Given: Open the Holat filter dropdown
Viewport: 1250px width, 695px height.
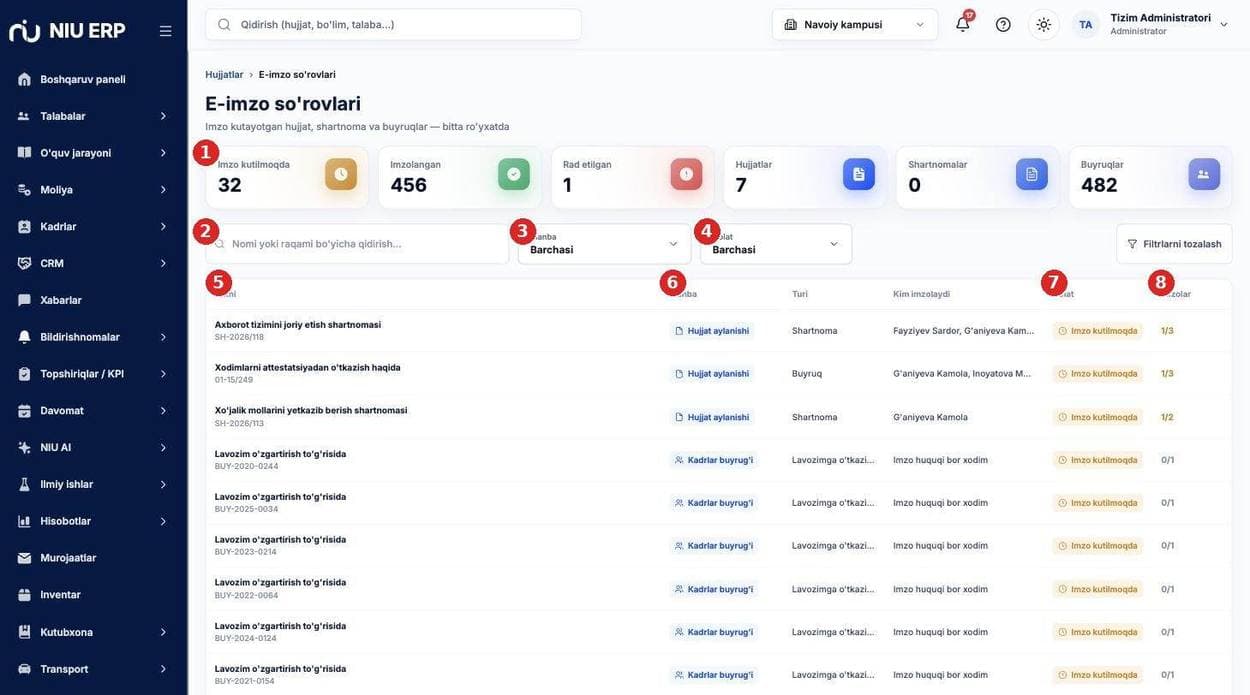Looking at the screenshot, I should (776, 244).
